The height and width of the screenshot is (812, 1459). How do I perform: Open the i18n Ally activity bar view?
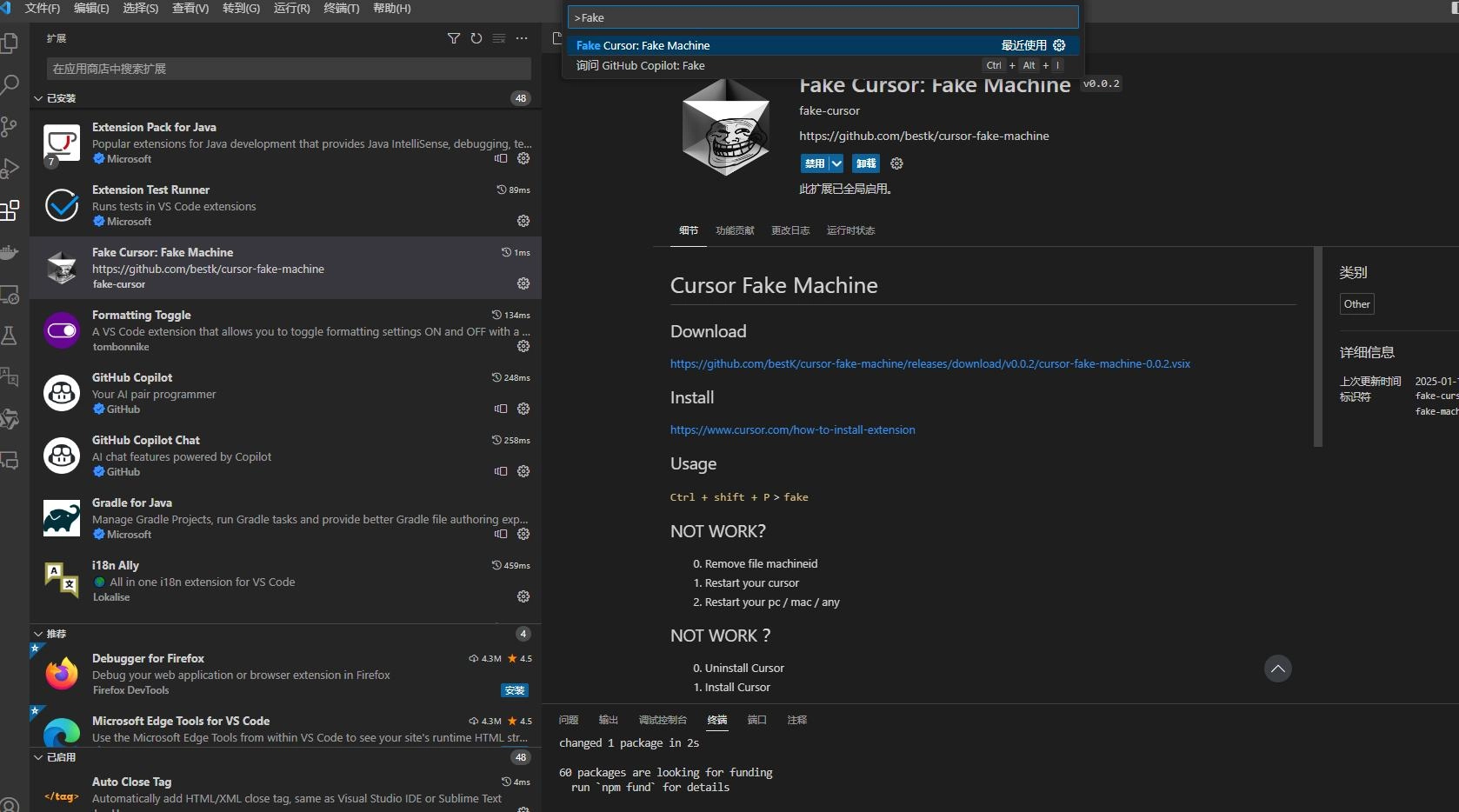point(10,377)
